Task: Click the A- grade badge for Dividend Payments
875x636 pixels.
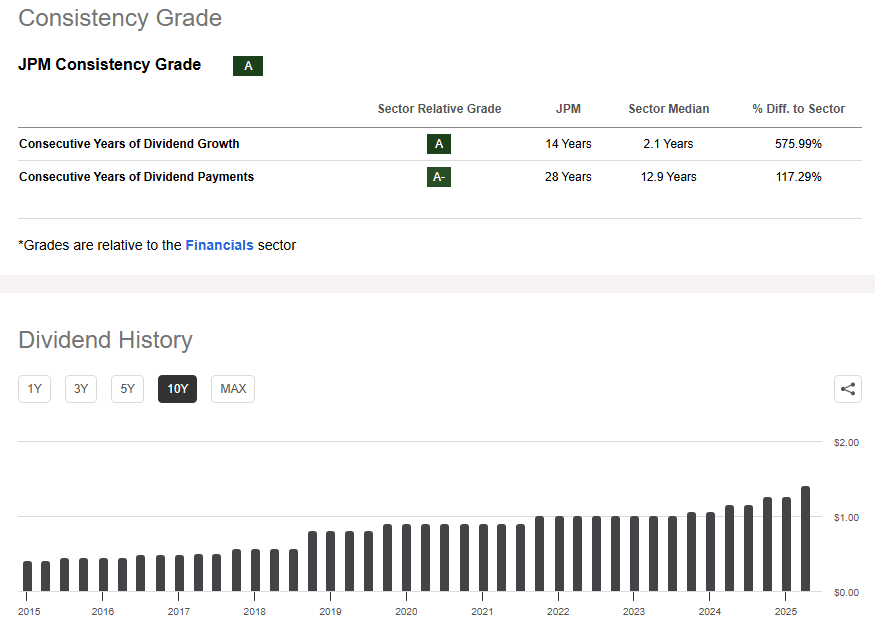Action: click(x=438, y=177)
